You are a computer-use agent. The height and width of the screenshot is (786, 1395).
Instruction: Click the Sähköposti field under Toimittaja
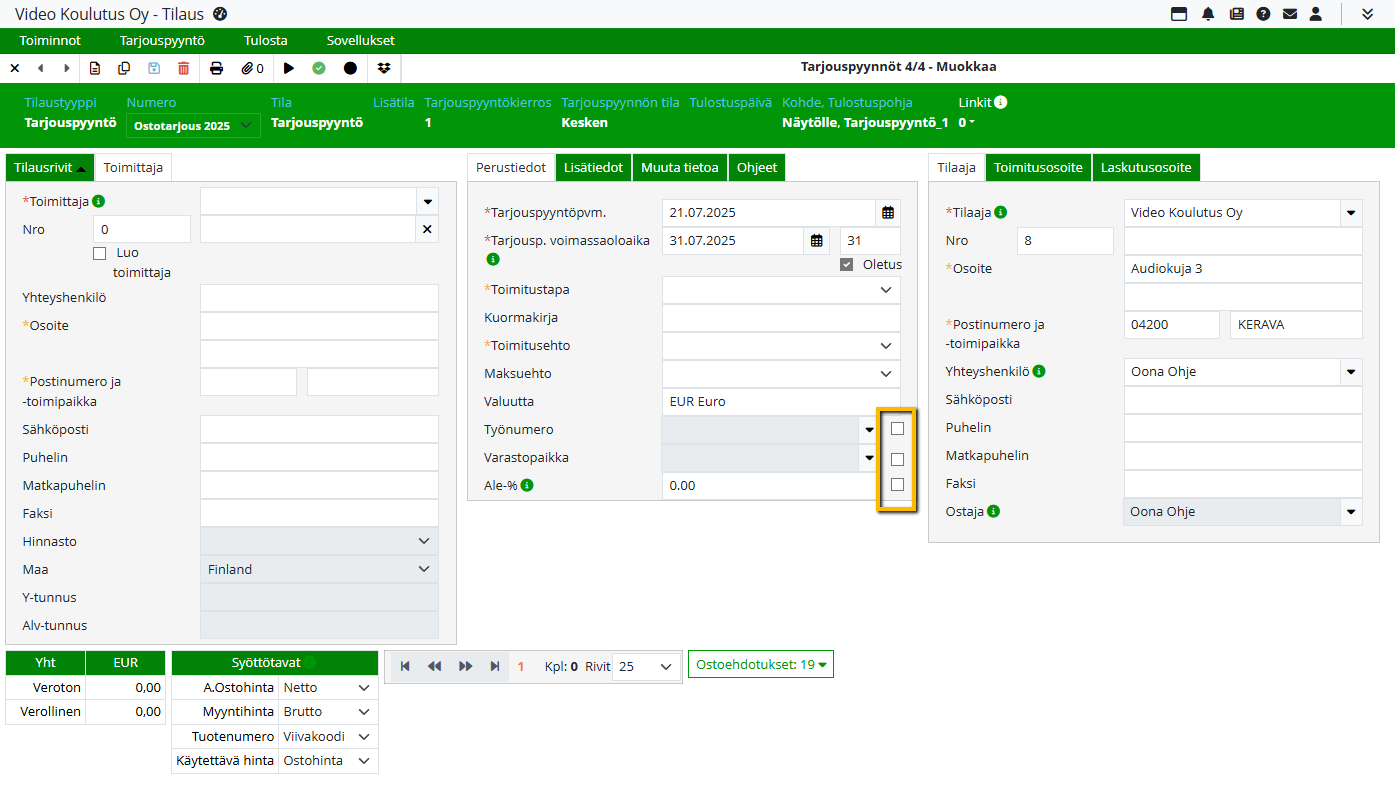pos(319,430)
